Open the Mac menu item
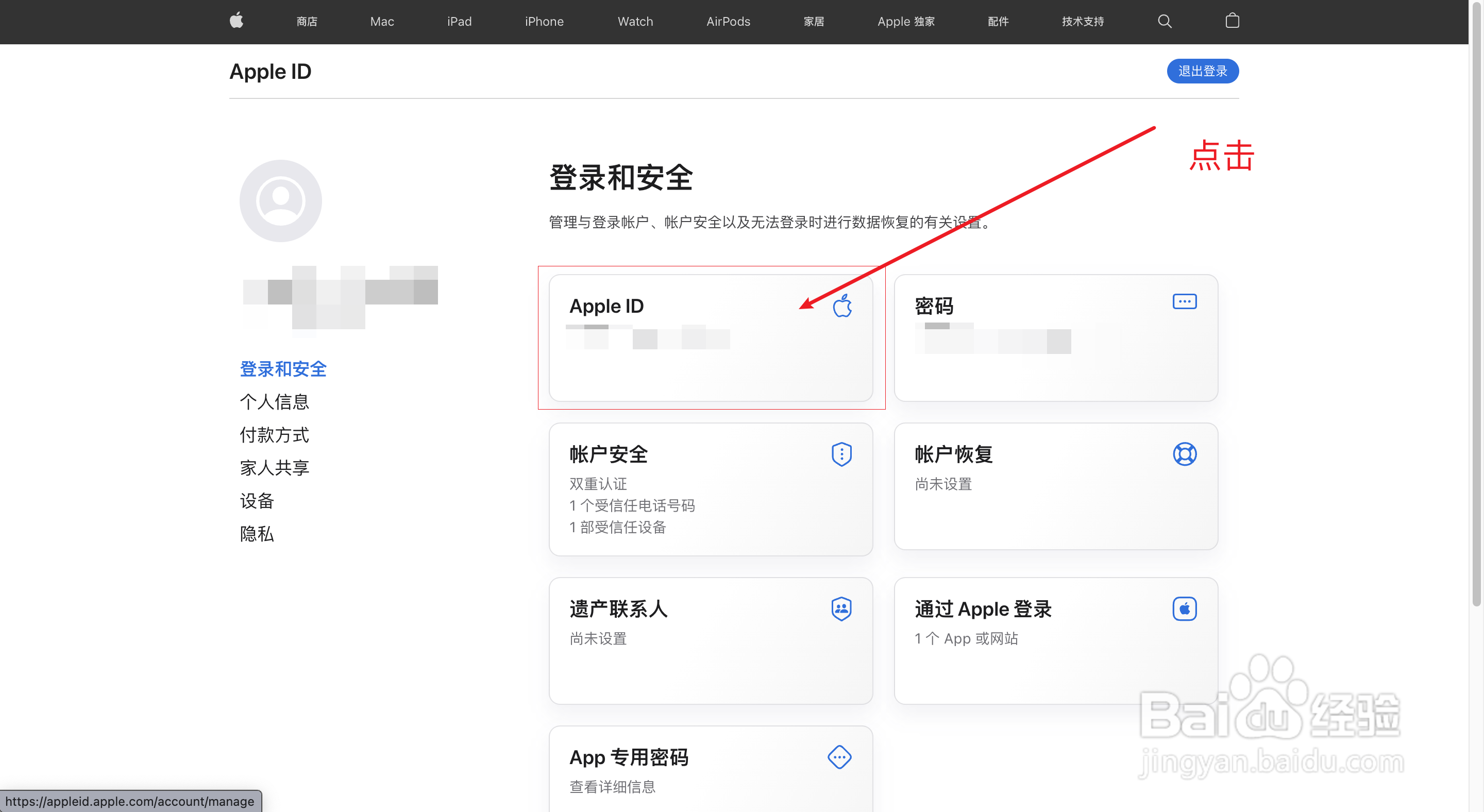The height and width of the screenshot is (812, 1484). (382, 21)
